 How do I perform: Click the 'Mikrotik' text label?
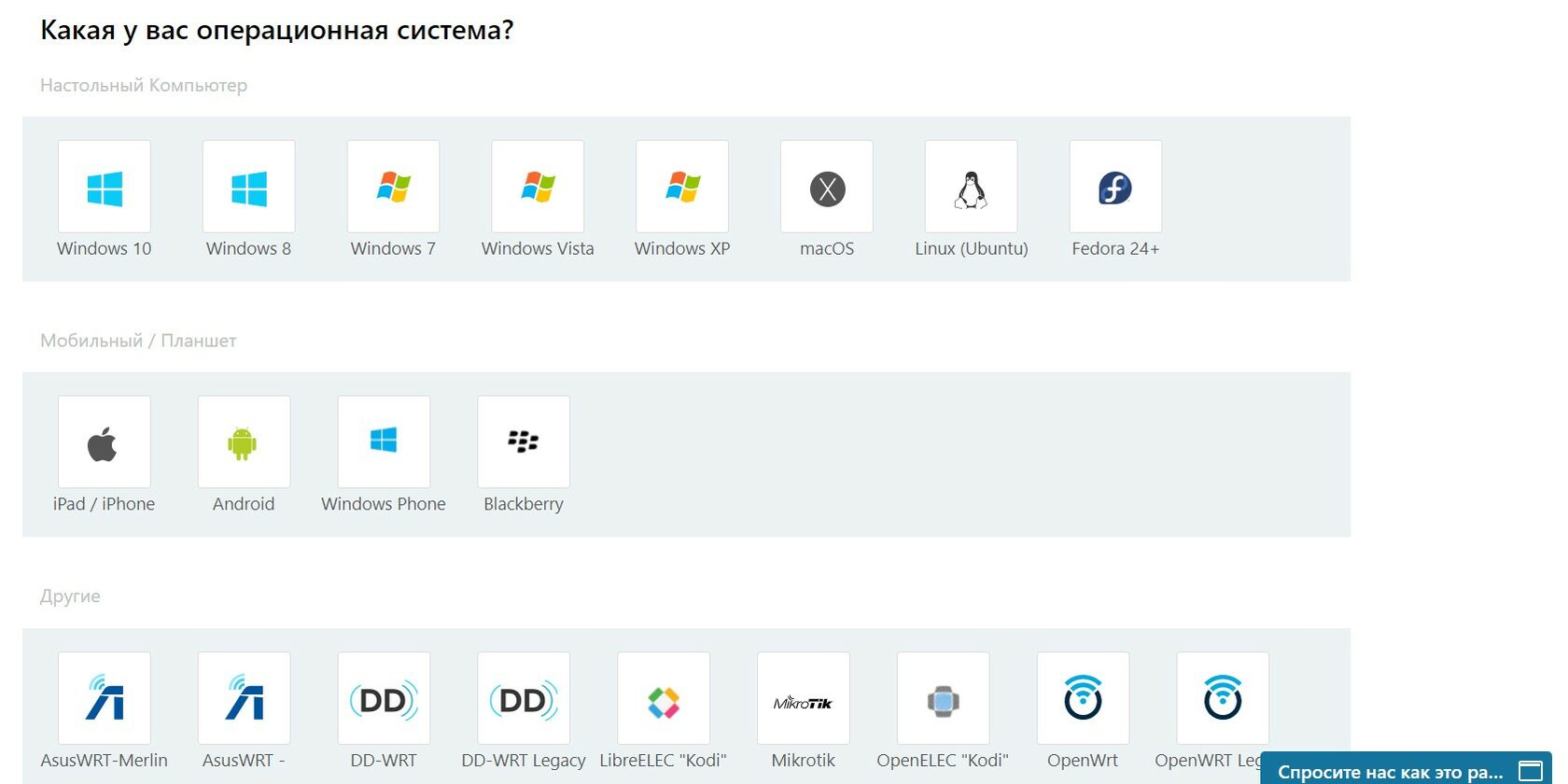pyautogui.click(x=804, y=760)
